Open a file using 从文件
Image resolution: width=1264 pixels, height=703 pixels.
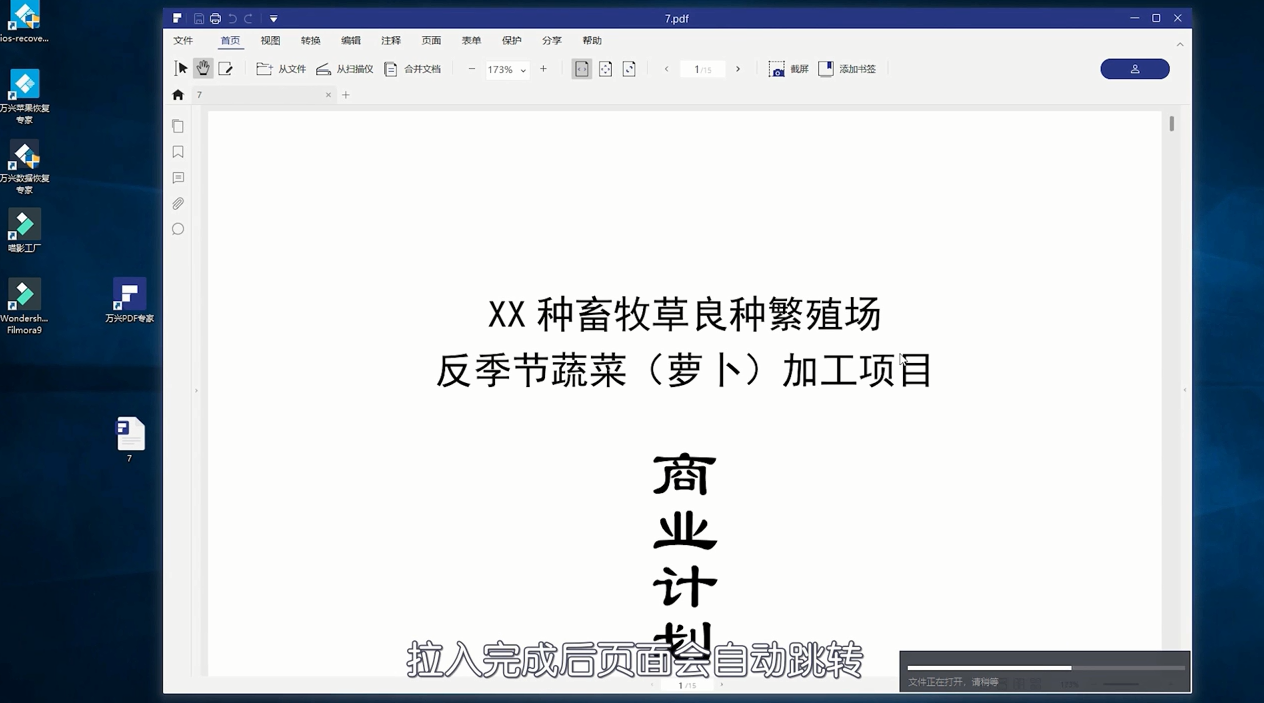tap(281, 68)
